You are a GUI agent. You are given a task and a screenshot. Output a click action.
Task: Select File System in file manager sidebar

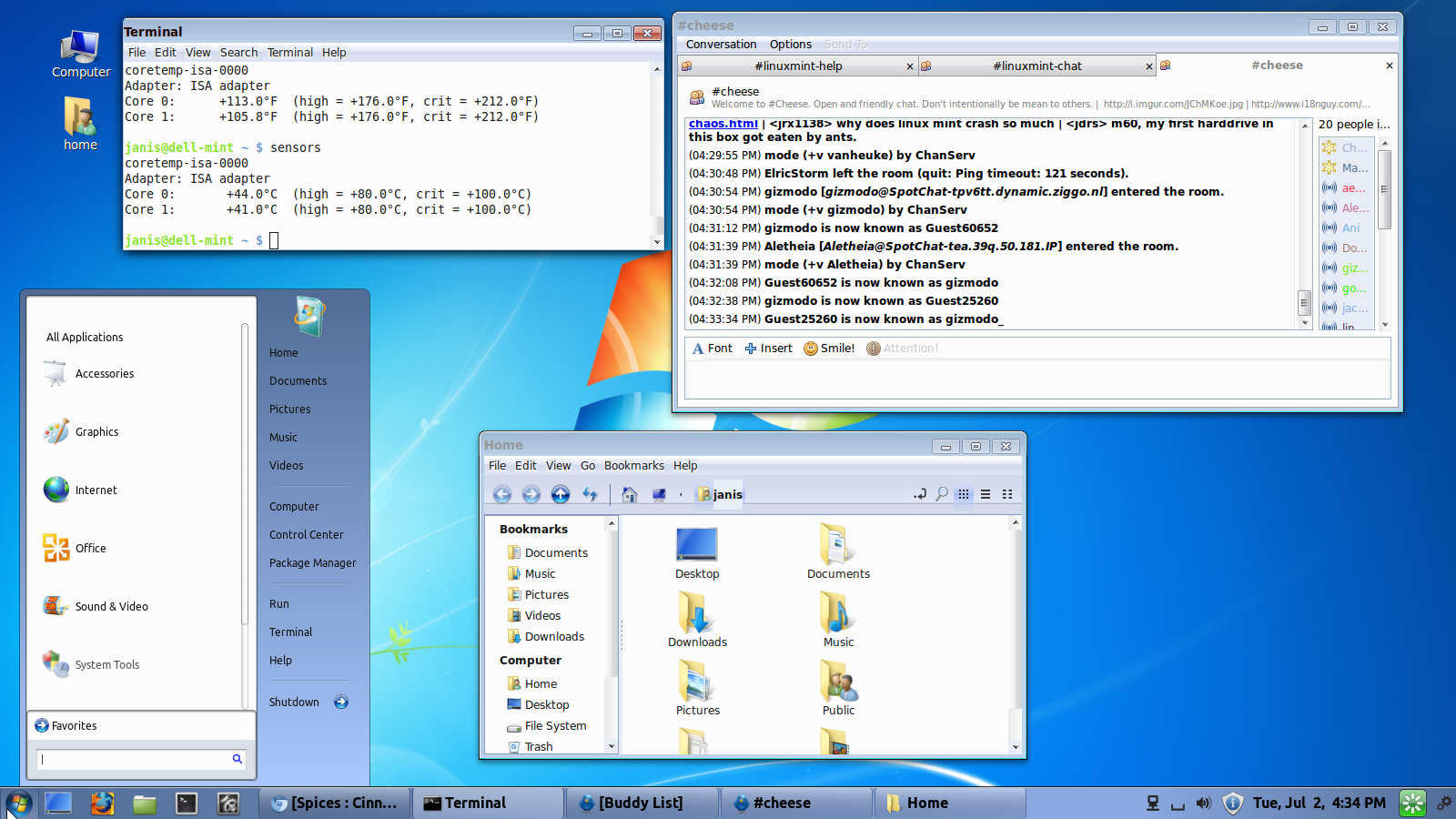555,725
